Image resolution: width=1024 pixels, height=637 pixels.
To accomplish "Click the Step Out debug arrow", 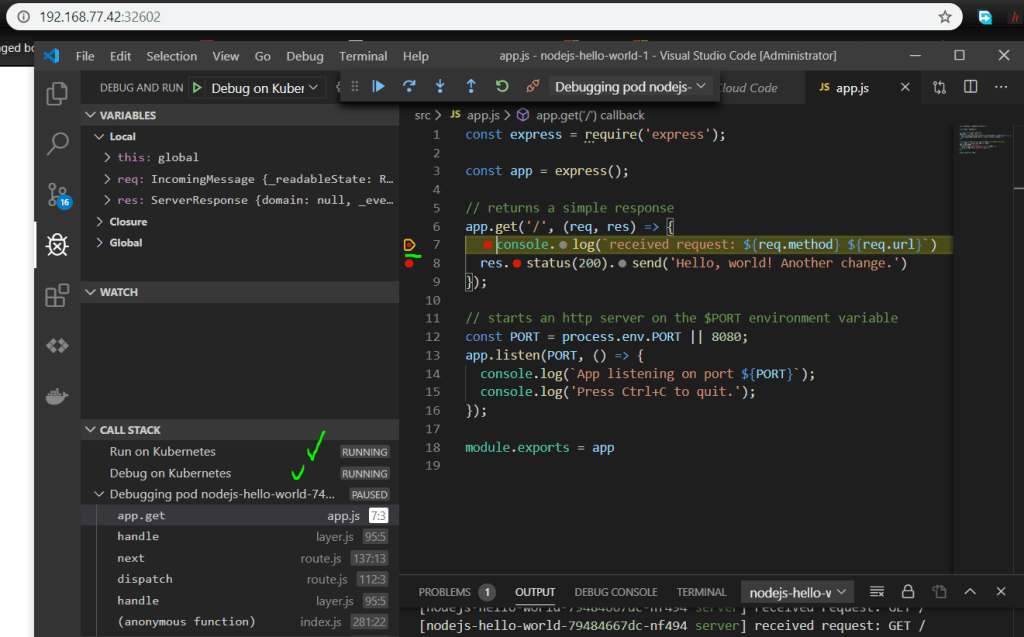I will pyautogui.click(x=471, y=87).
